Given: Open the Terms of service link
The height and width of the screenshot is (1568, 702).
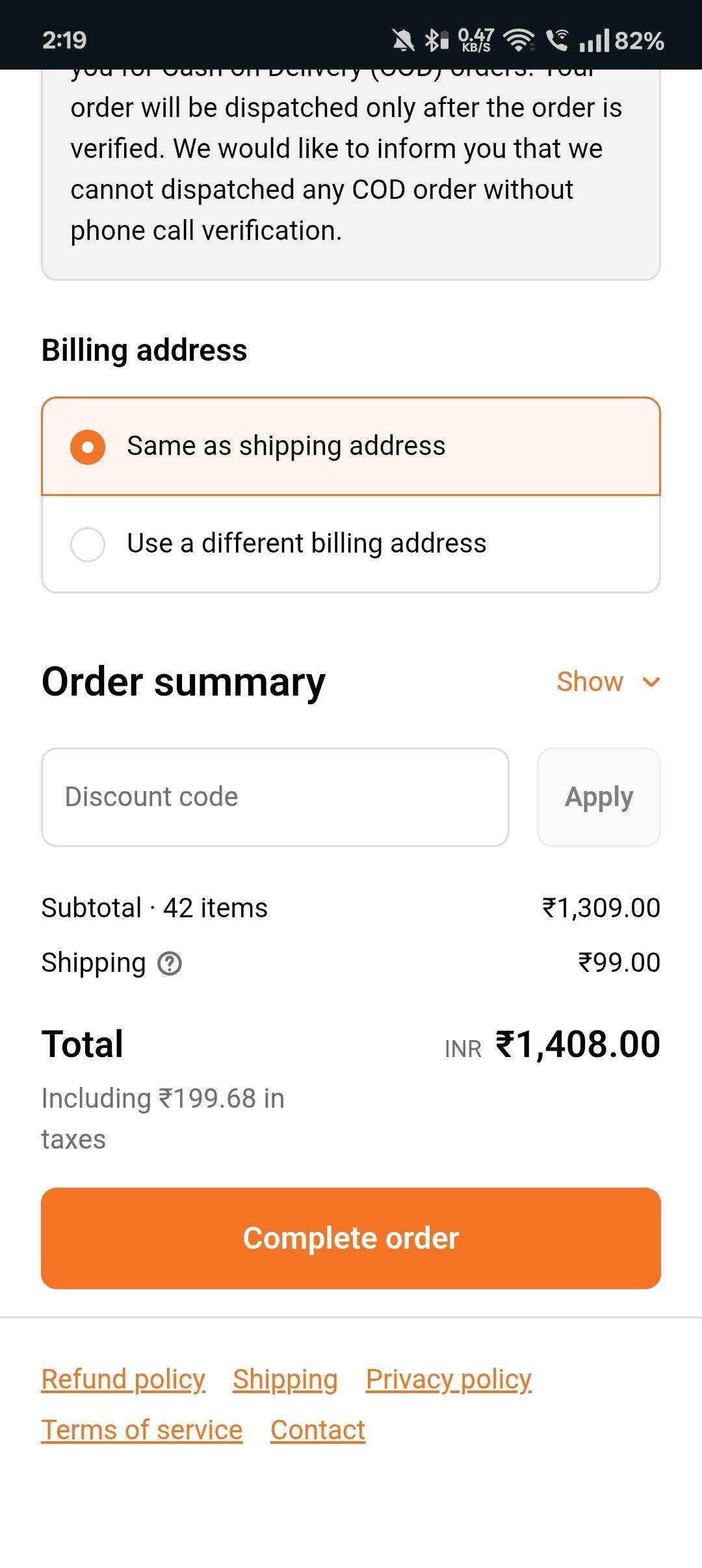Looking at the screenshot, I should 142,1430.
